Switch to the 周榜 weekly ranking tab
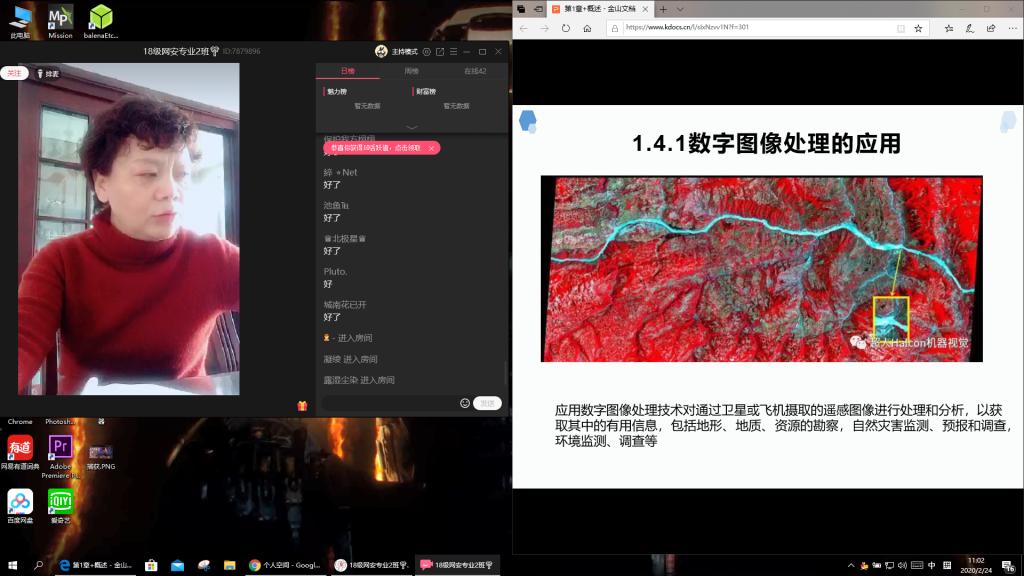 pyautogui.click(x=411, y=71)
